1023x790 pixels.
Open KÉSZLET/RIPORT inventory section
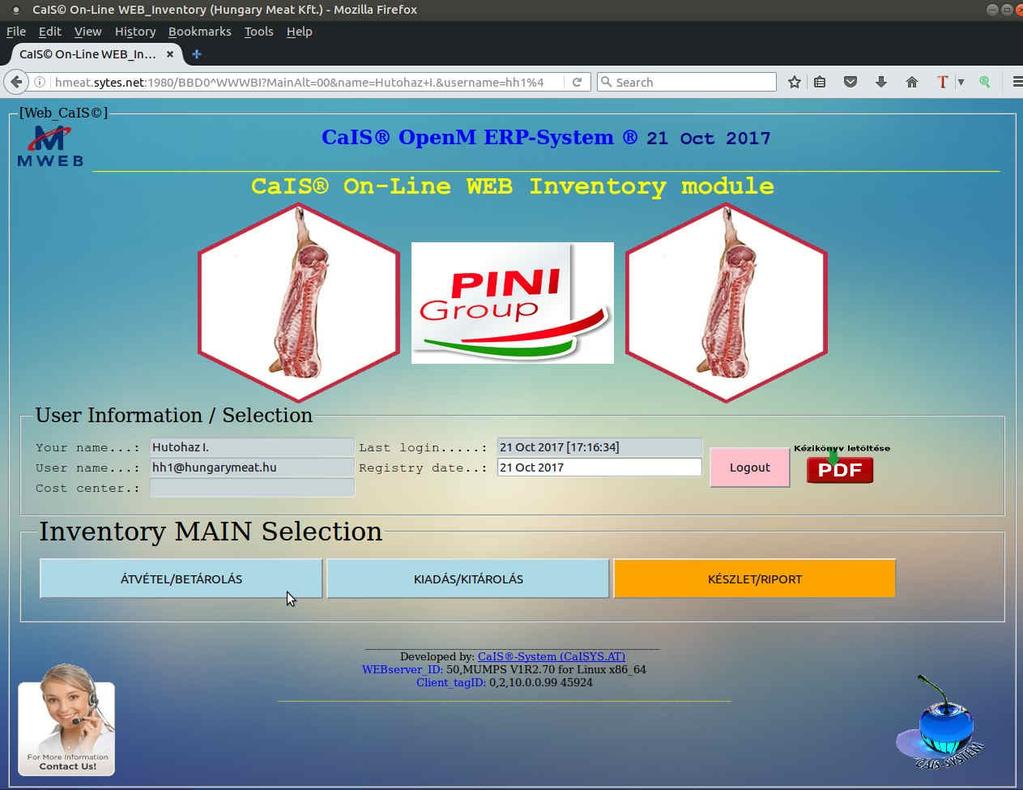(x=755, y=579)
